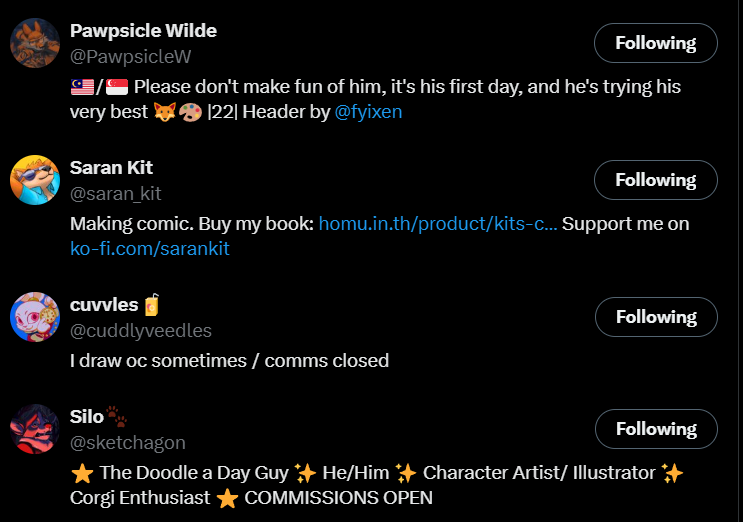Click Silo's profile avatar picture
The height and width of the screenshot is (522, 743).
coord(35,429)
